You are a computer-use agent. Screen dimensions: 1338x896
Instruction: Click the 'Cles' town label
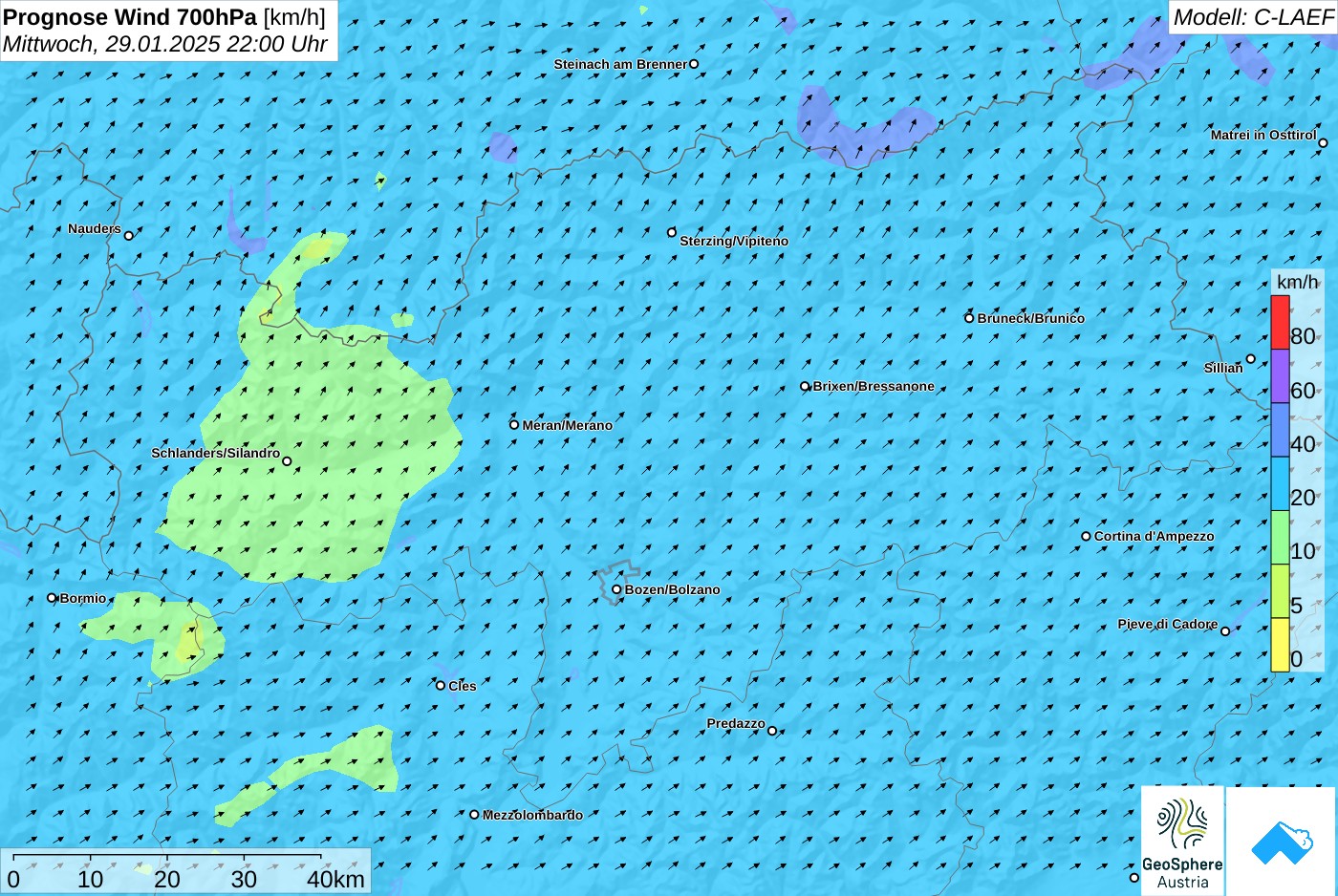click(x=463, y=686)
